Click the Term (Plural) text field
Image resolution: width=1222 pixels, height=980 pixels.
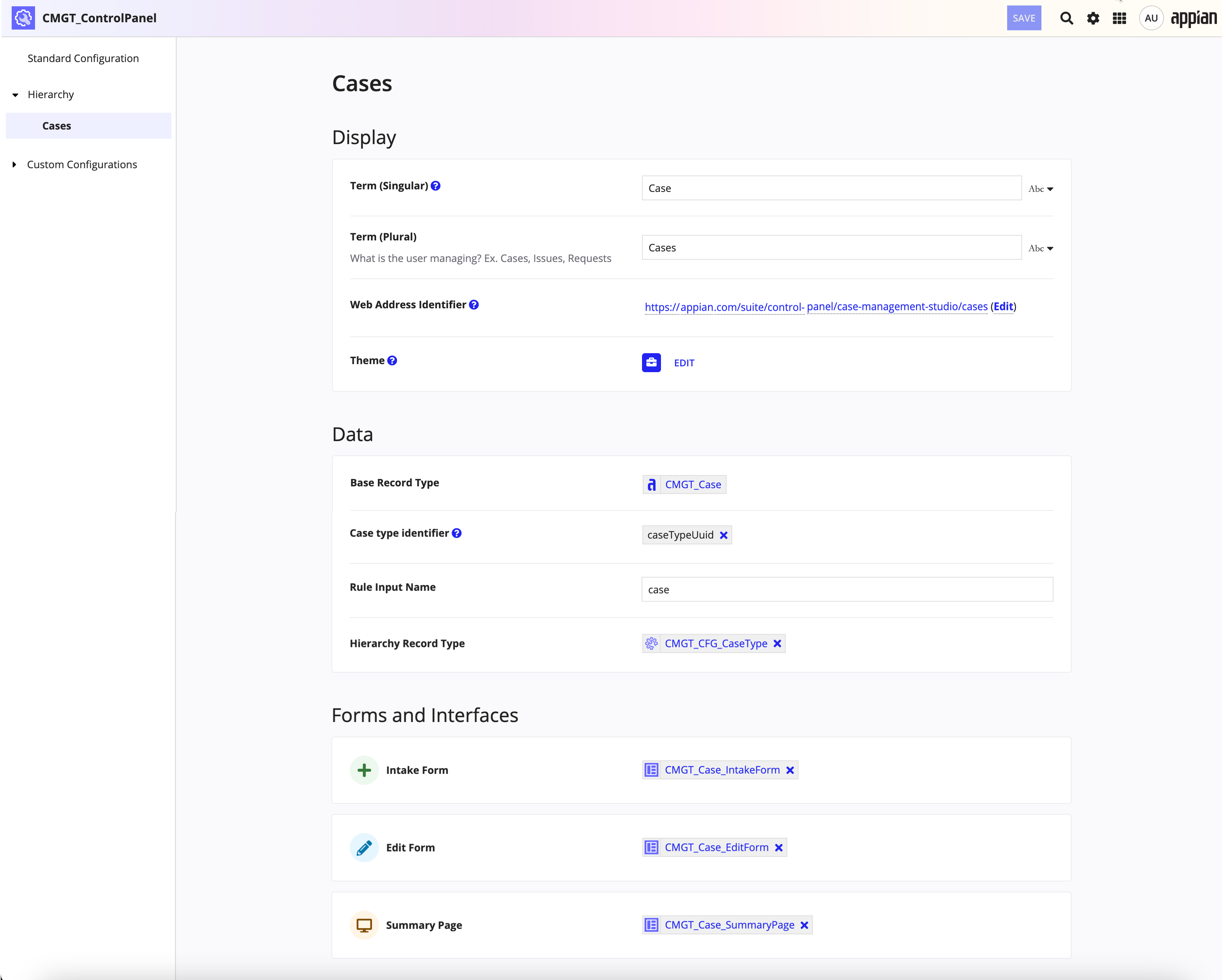pyautogui.click(x=831, y=248)
